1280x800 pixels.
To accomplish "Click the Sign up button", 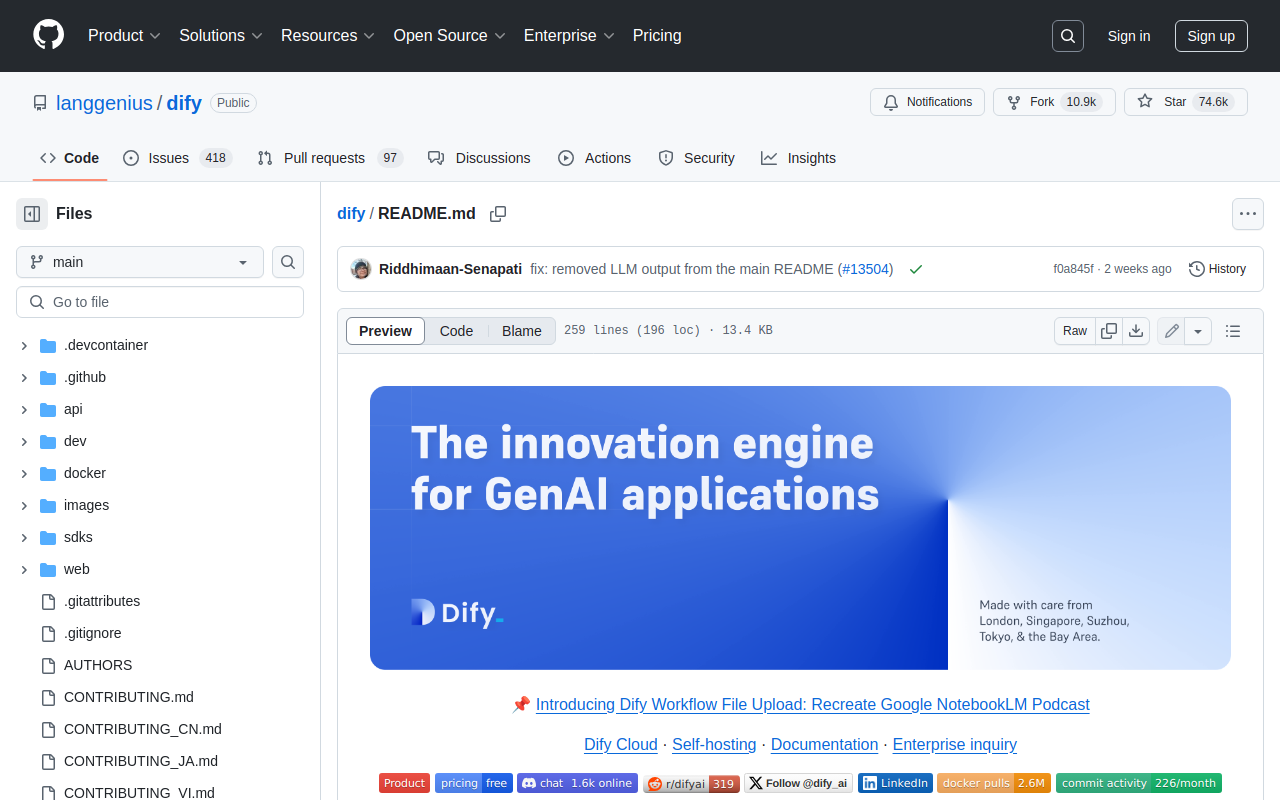I will pyautogui.click(x=1211, y=36).
